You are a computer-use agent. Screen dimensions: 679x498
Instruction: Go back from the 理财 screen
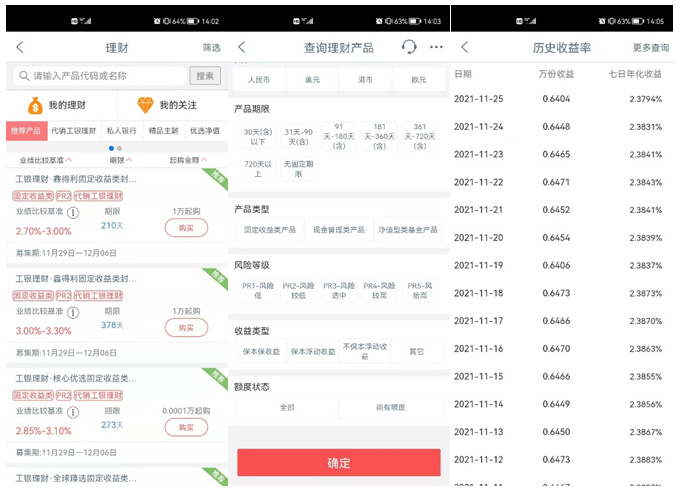(20, 47)
